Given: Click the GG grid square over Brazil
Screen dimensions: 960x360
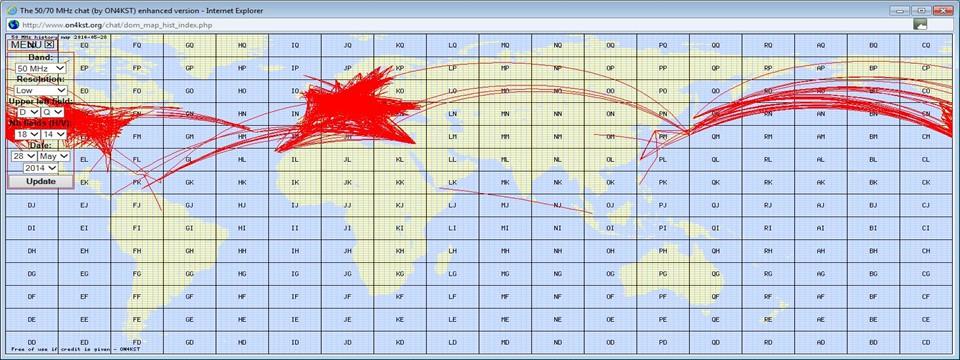Looking at the screenshot, I should (190, 273).
